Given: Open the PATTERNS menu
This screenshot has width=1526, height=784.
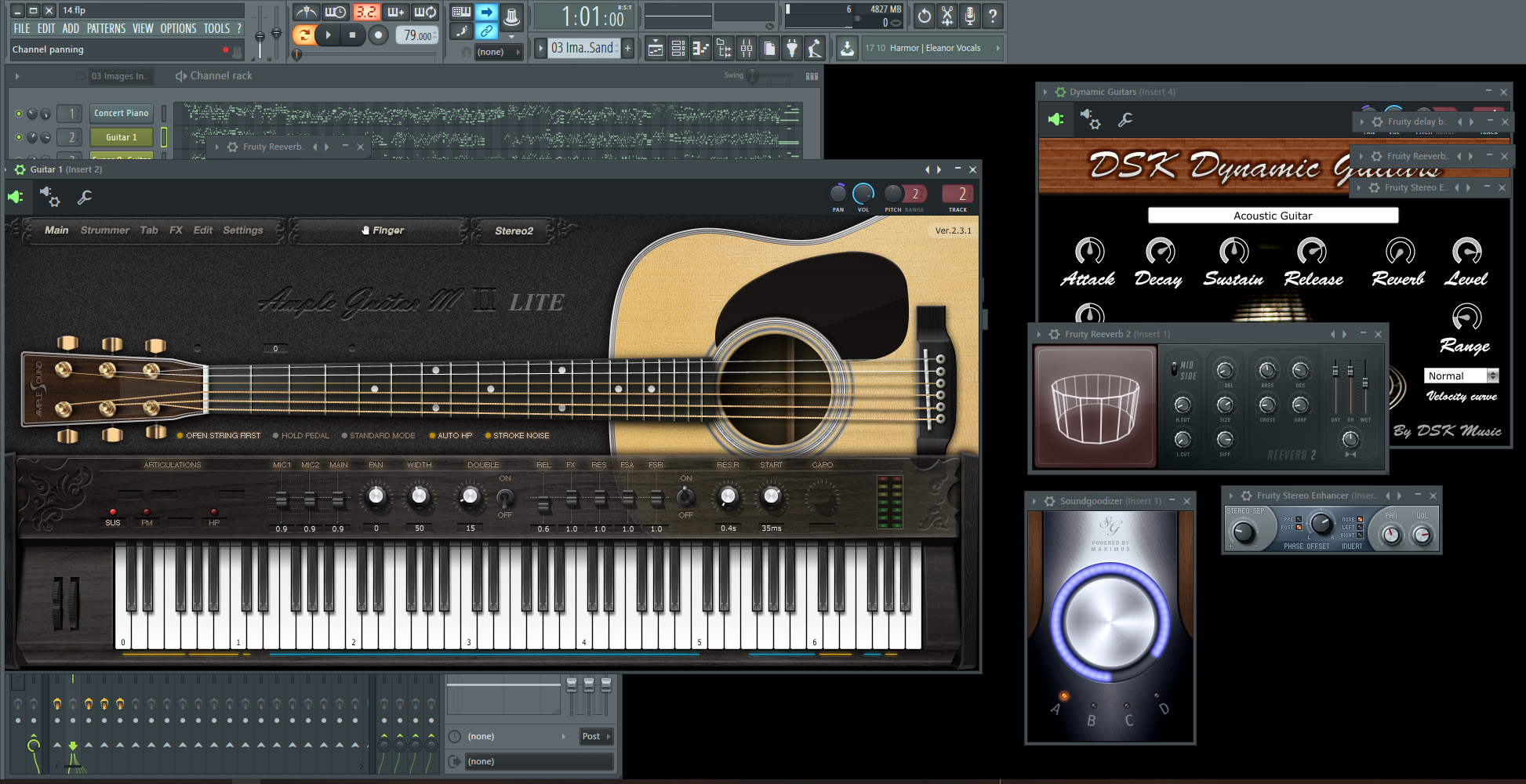Looking at the screenshot, I should pyautogui.click(x=106, y=28).
